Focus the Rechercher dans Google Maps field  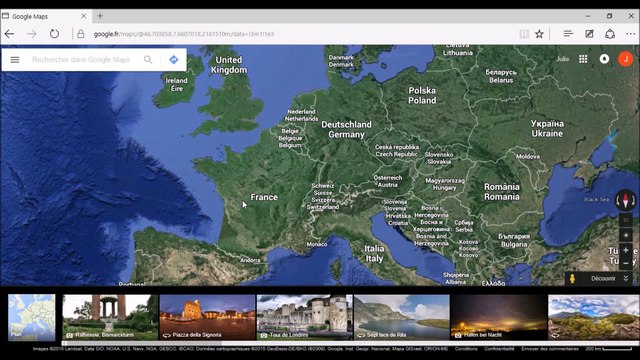pos(81,60)
